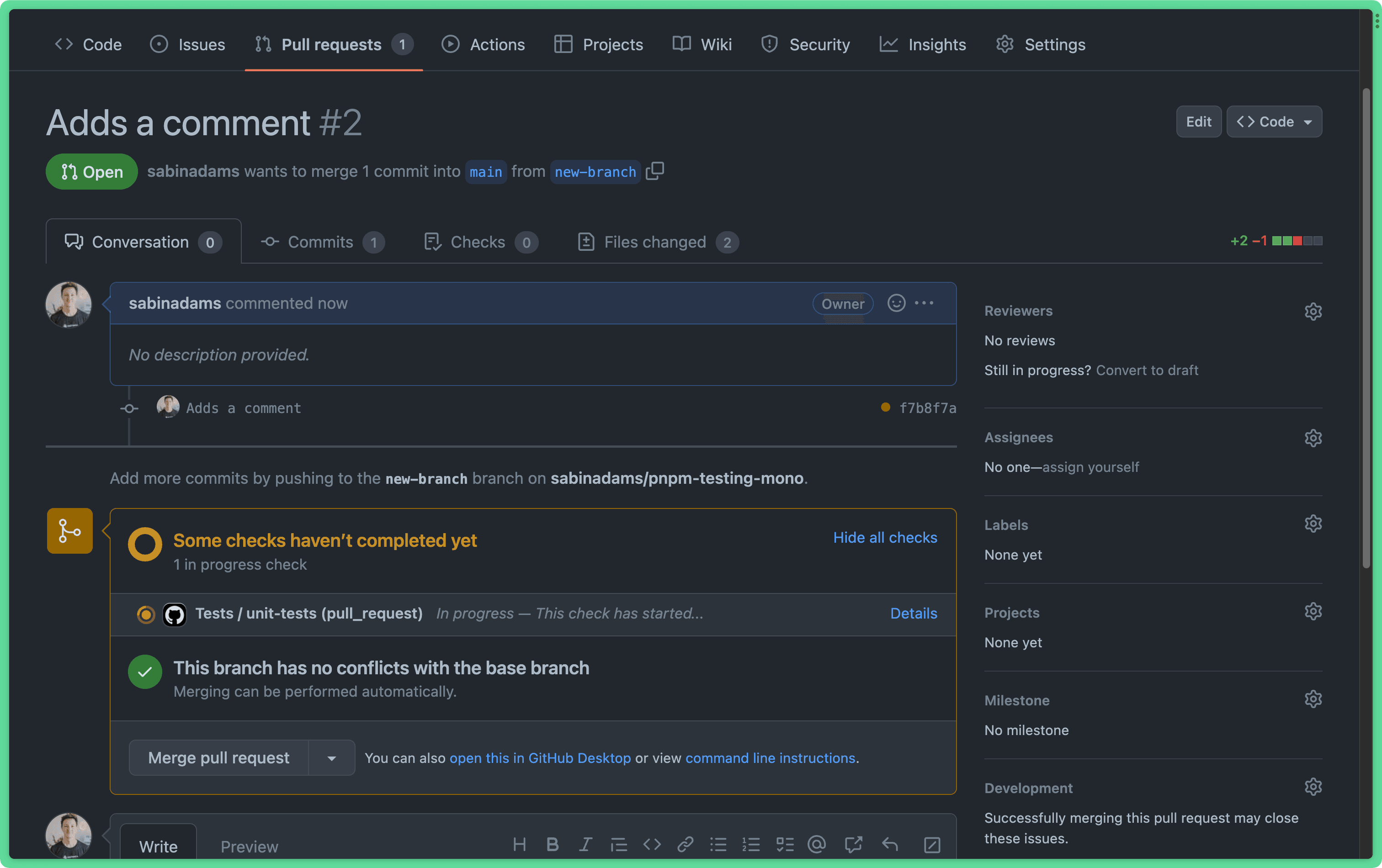Click the Merge pull request button
Viewport: 1382px width, 868px height.
pyautogui.click(x=218, y=758)
